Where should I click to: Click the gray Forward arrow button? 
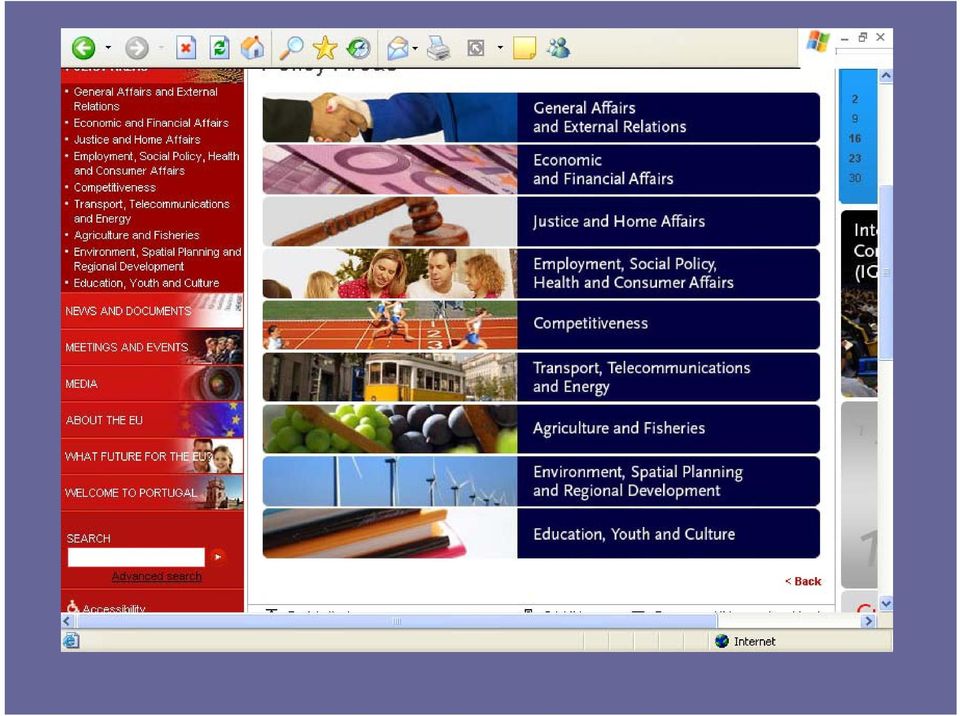click(137, 48)
